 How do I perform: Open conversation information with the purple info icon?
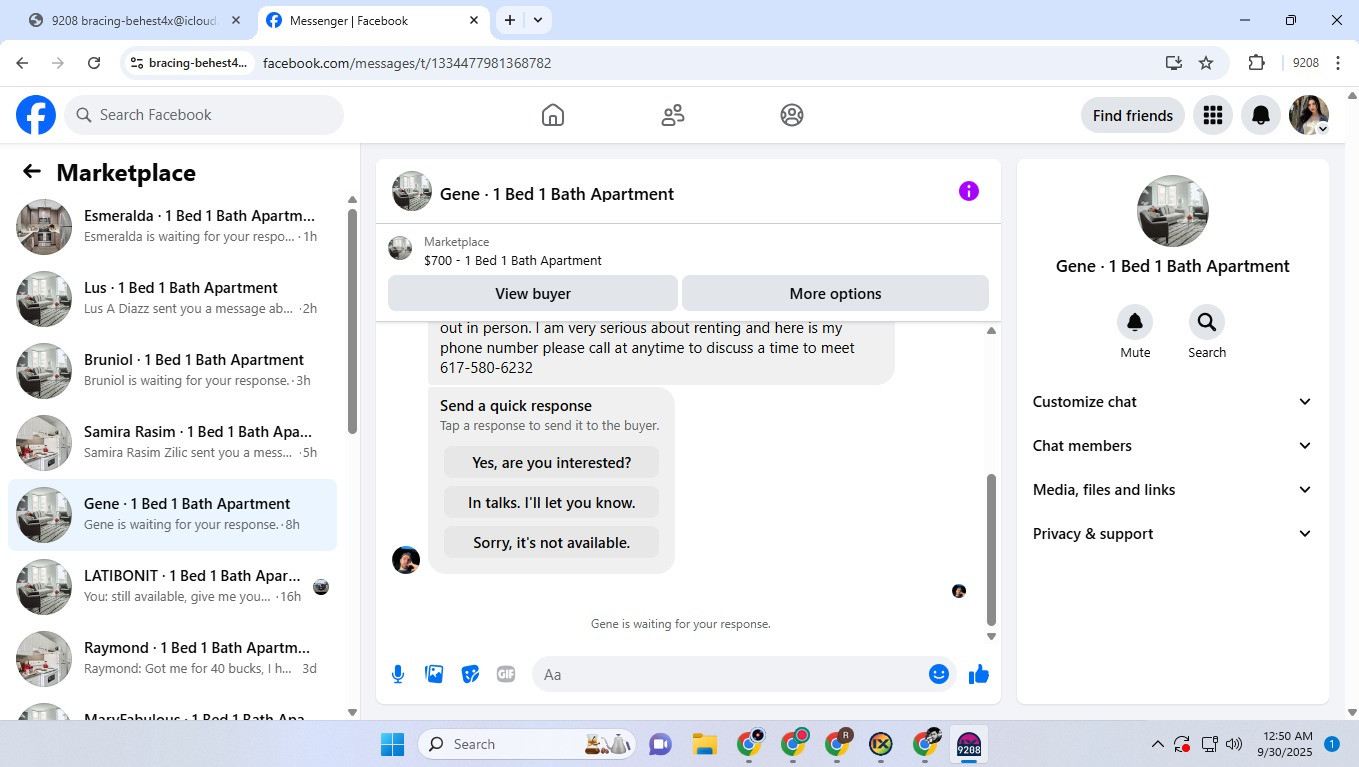(x=969, y=191)
